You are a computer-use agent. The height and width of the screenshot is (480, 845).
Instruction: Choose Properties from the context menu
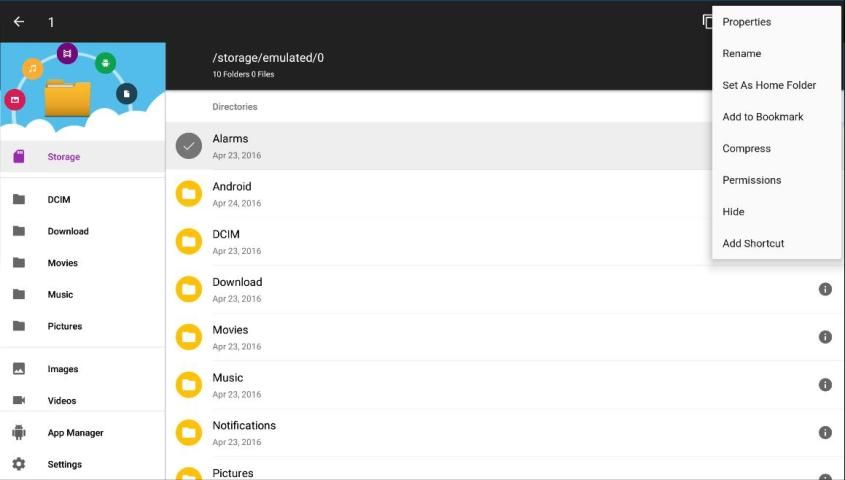747,22
